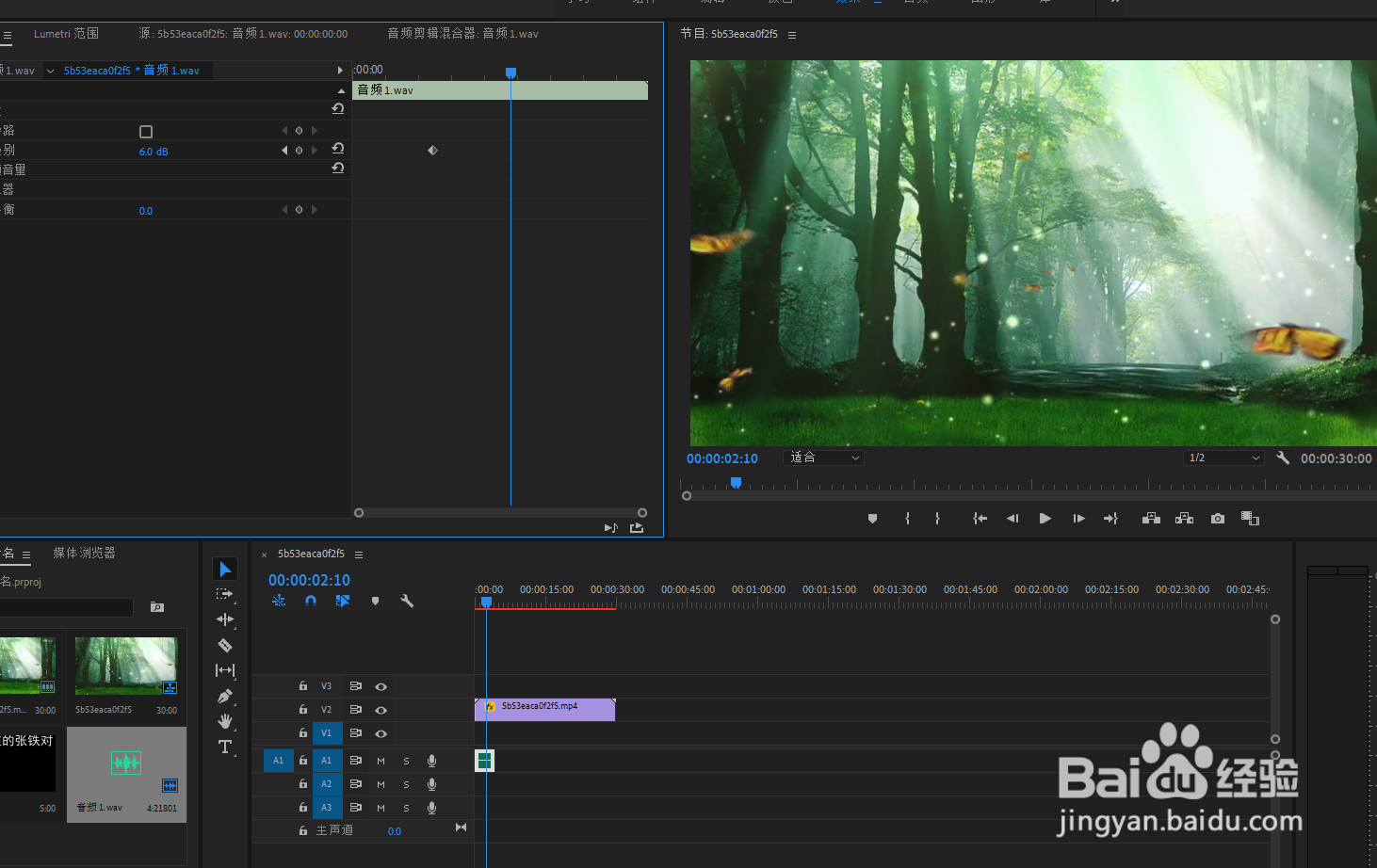1377x868 pixels.
Task: Switch to Lumetri 范围 tab
Action: tap(66, 34)
